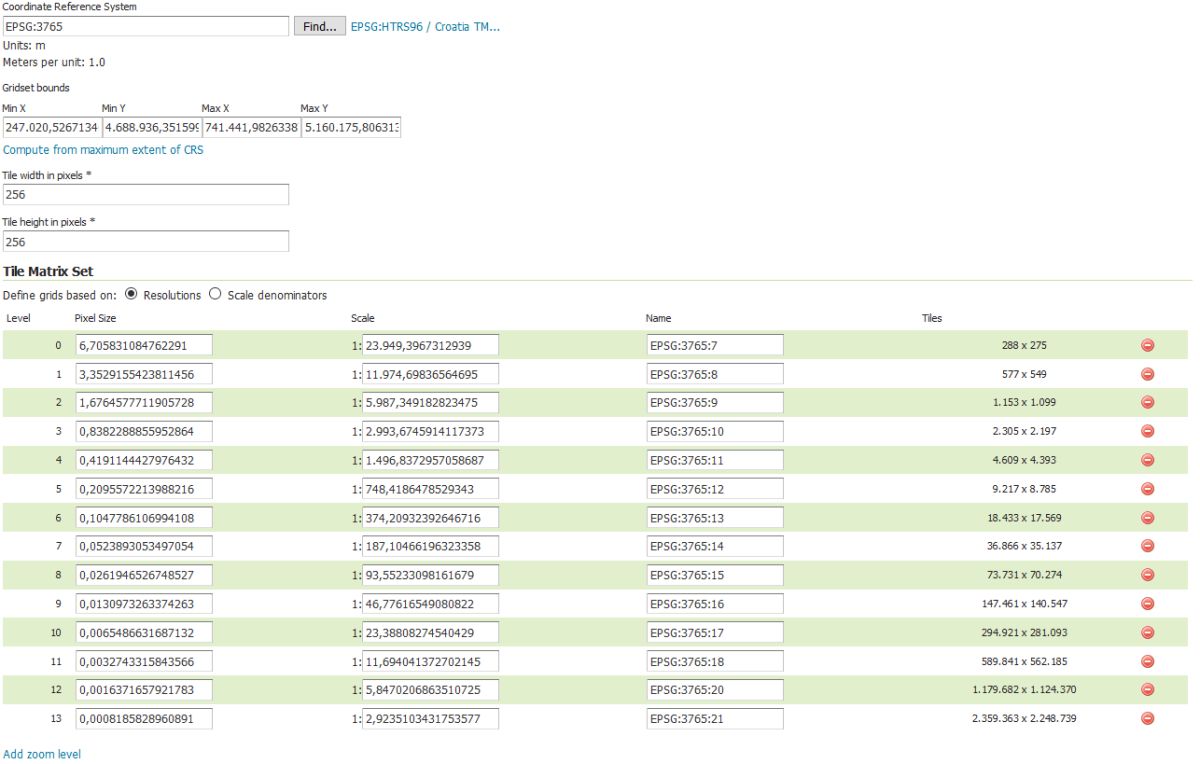Edit level 1 scale 11.974,69836564695
1200x764 pixels.
[x=430, y=374]
